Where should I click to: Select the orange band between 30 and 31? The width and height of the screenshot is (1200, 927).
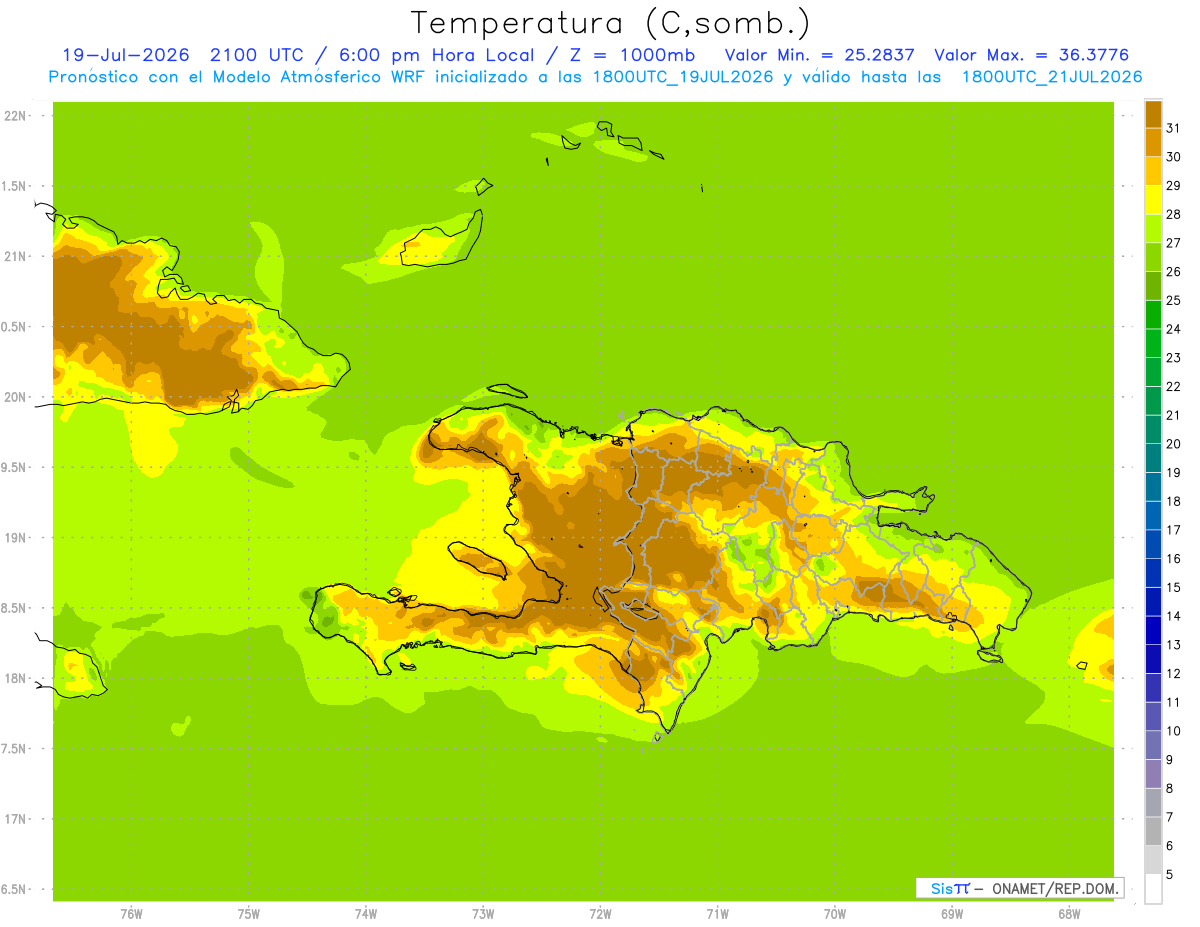(1153, 142)
